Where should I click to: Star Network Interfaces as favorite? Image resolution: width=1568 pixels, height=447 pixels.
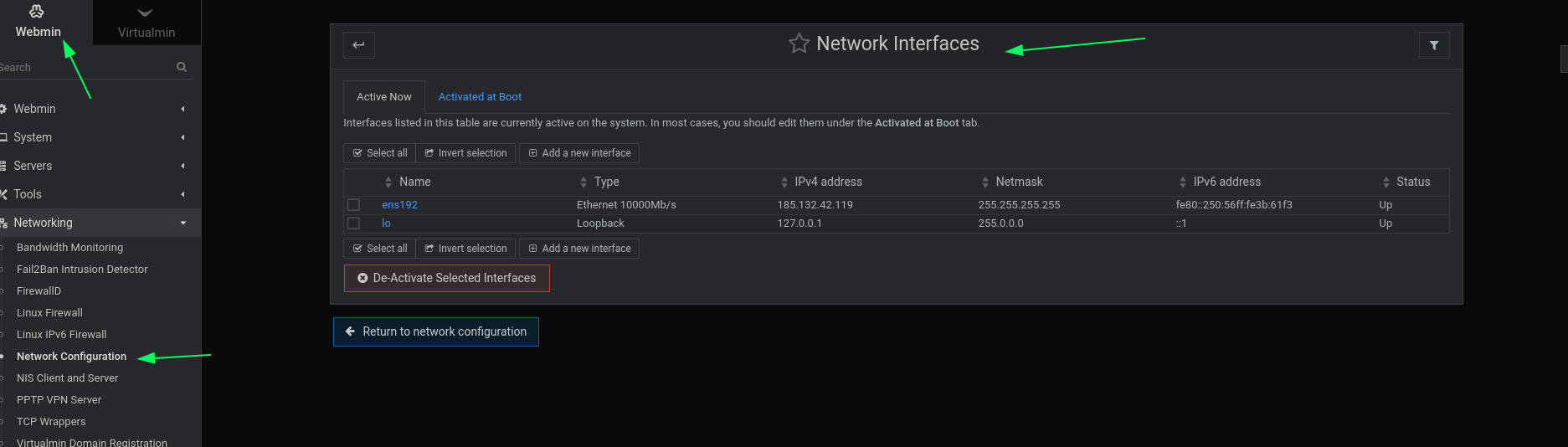(x=799, y=44)
